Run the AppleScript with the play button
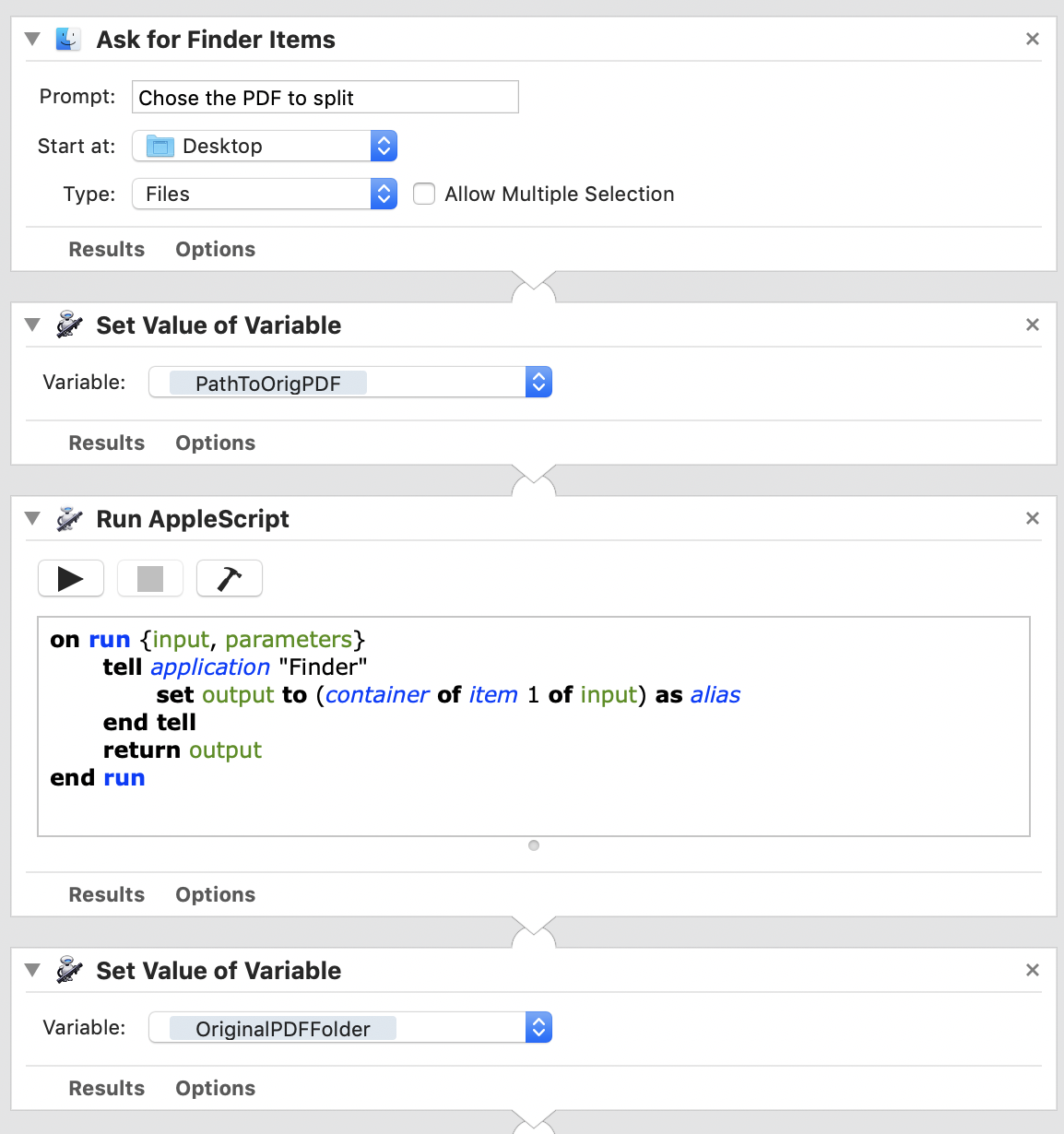 tap(71, 578)
